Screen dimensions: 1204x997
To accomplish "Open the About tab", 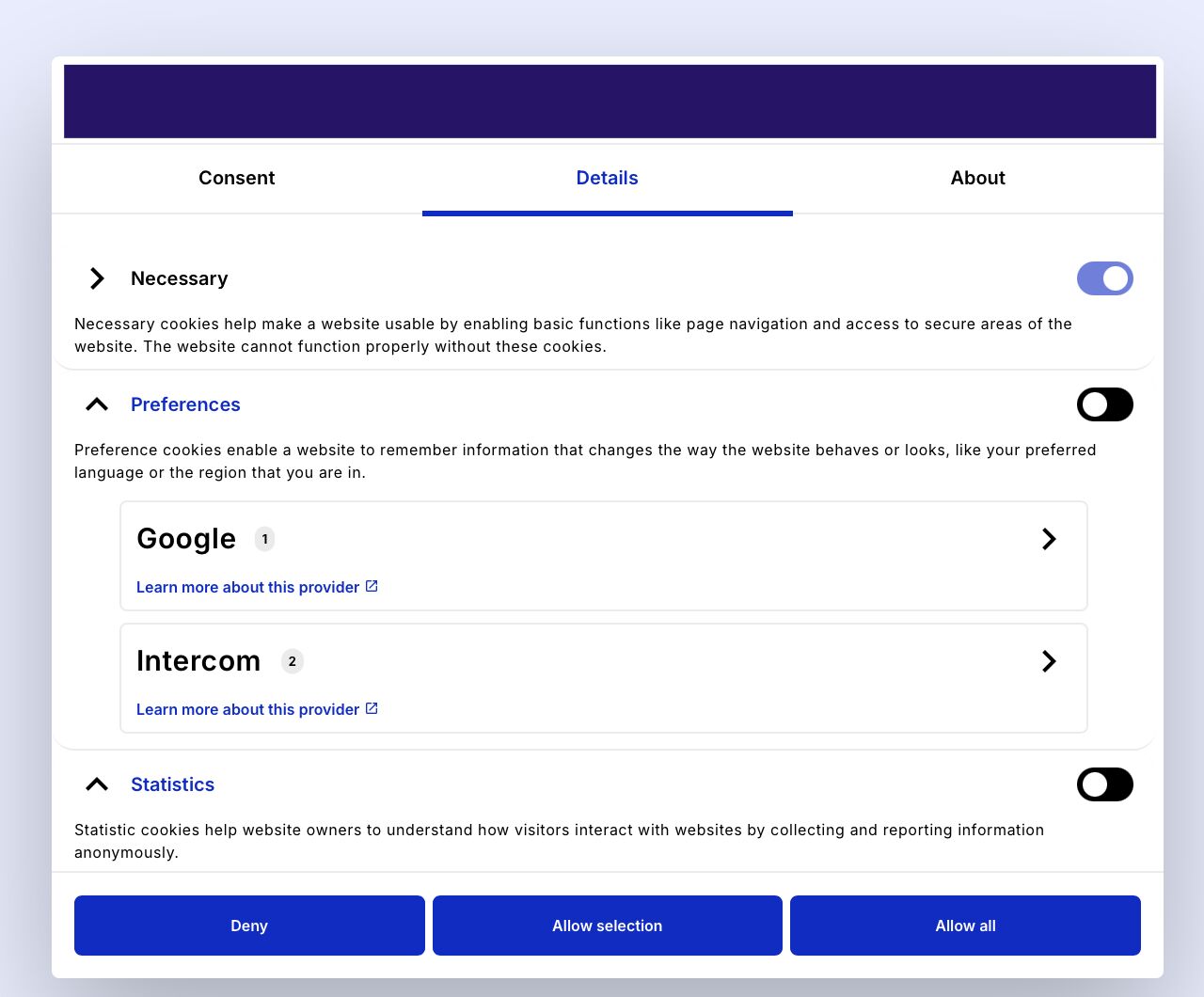I will [977, 179].
